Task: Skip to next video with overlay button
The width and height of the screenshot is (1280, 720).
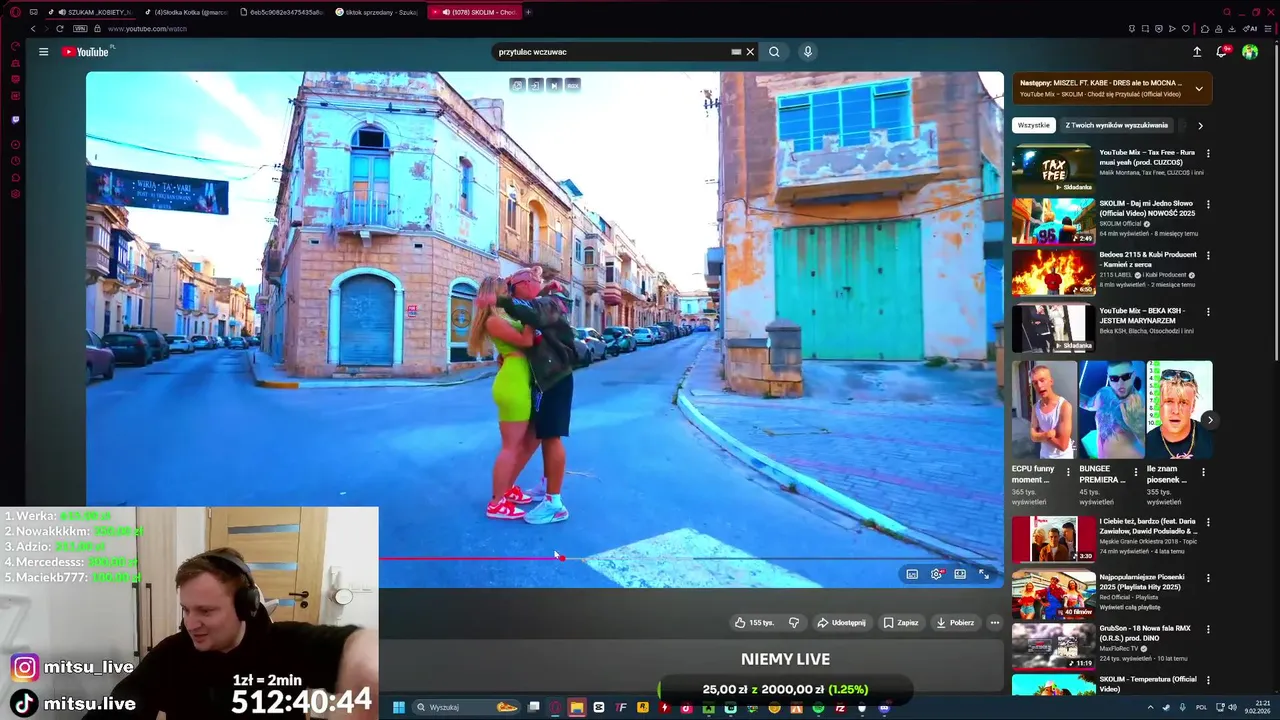Action: 554,85
